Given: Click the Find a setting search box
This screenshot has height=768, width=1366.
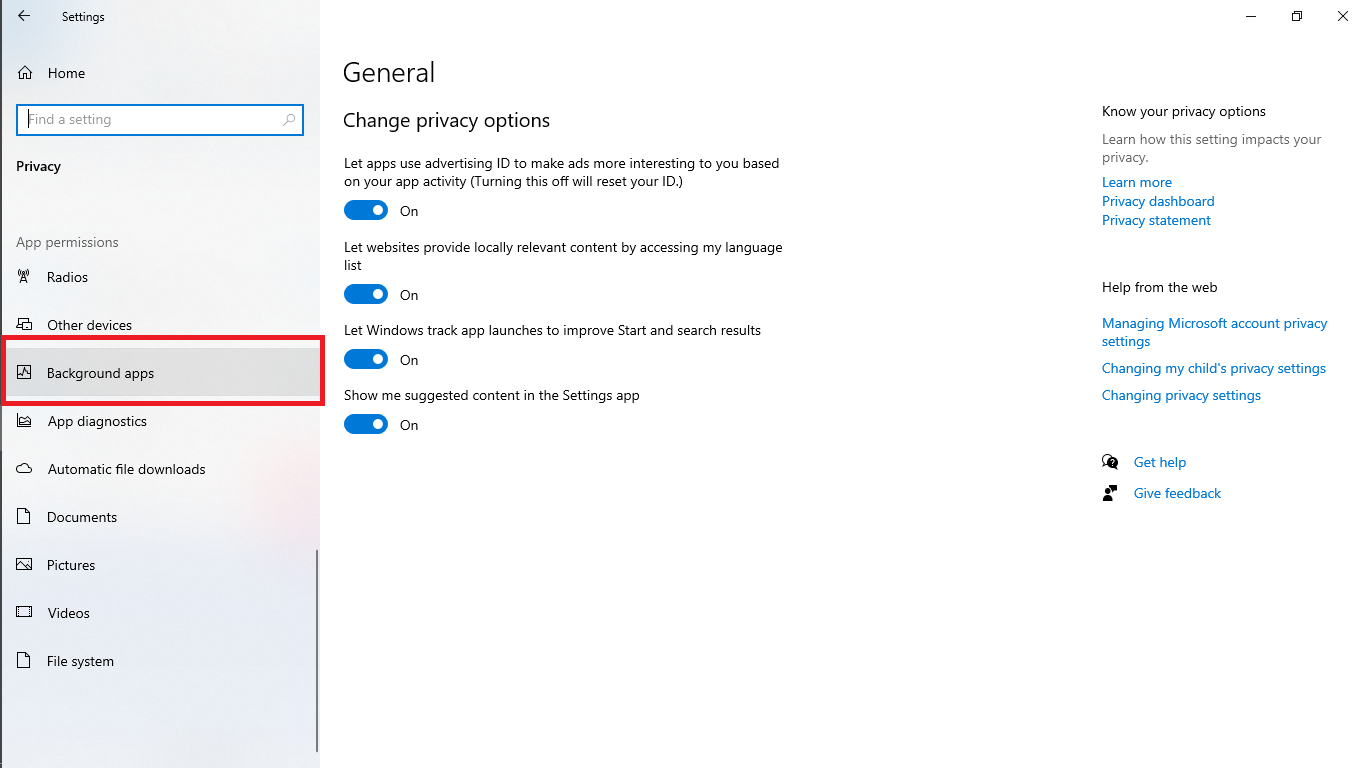Looking at the screenshot, I should point(150,120).
